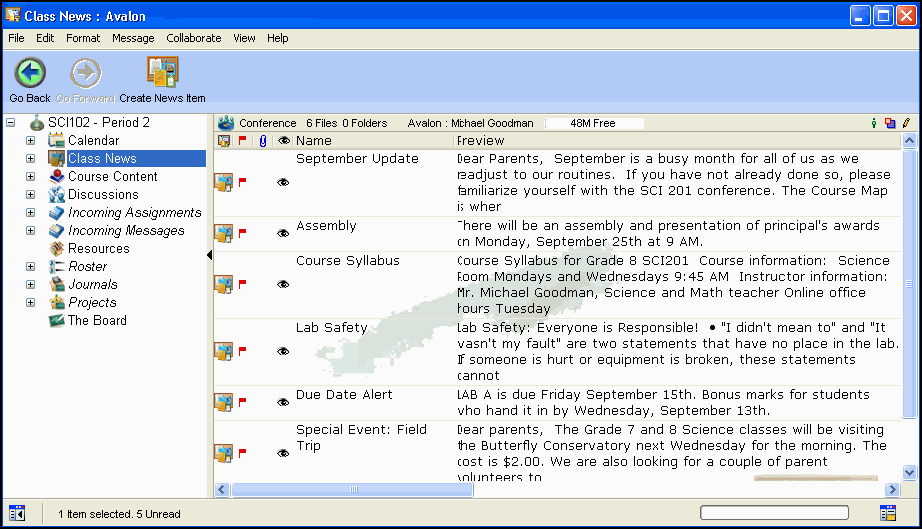Image resolution: width=922 pixels, height=529 pixels.
Task: Open the Message menu
Action: (133, 38)
